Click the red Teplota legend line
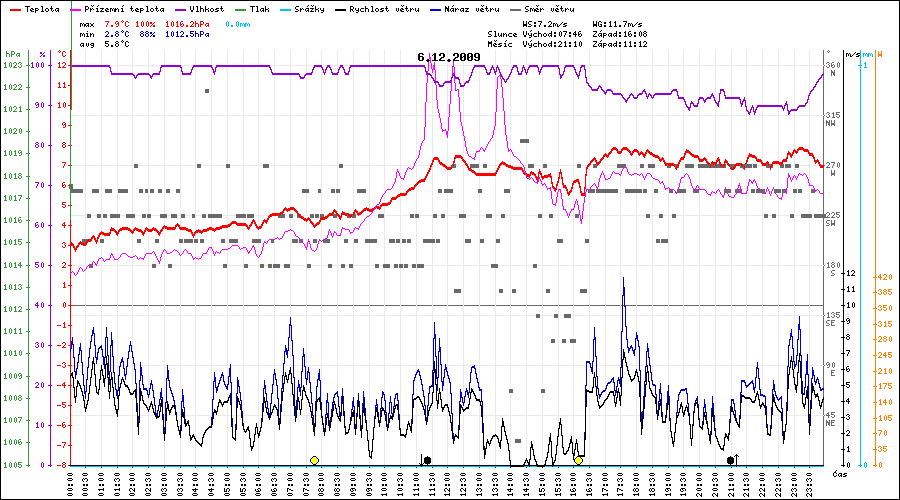 click(x=14, y=8)
